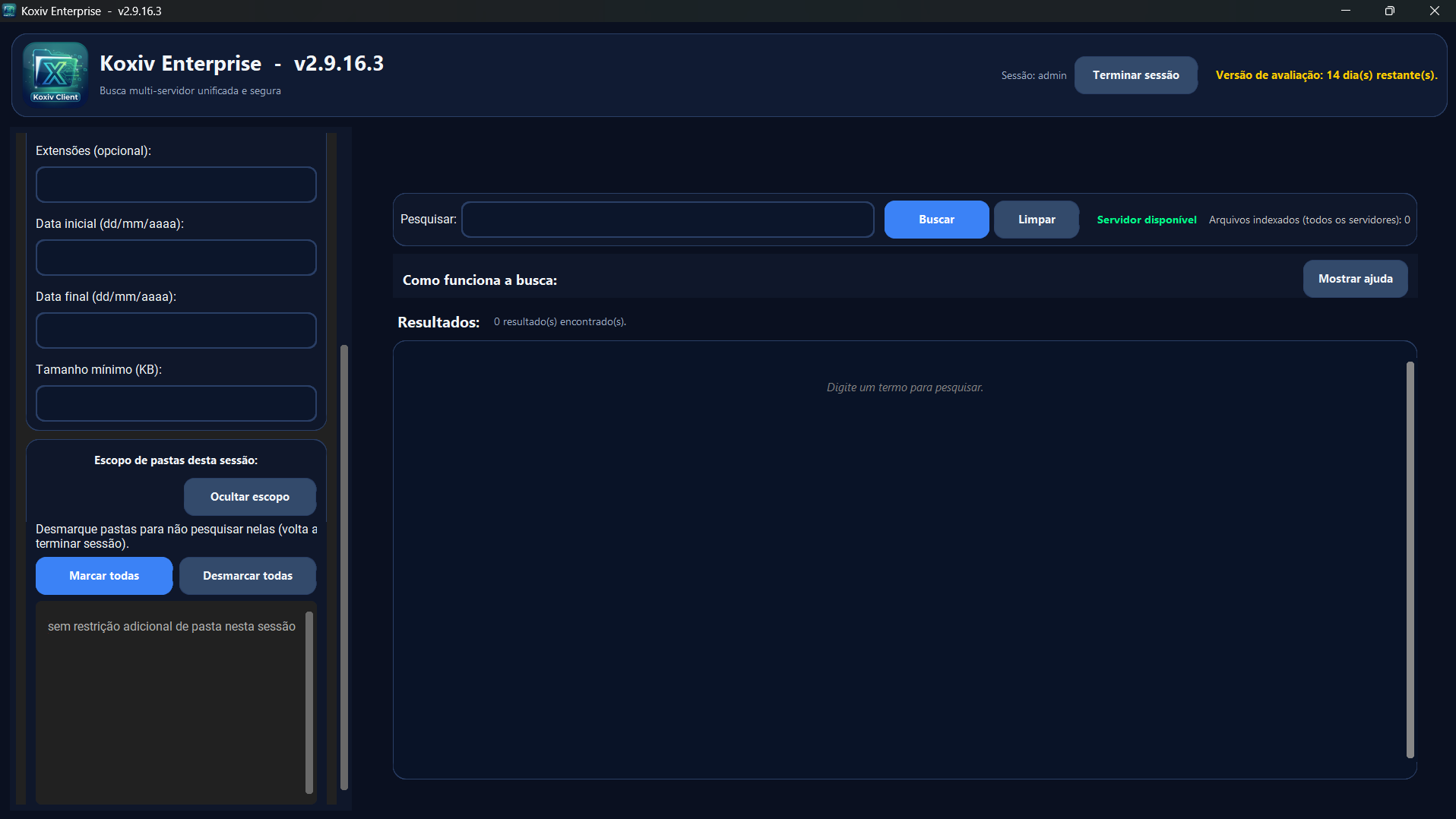
Task: Focus the Pesquisar search input field
Action: pyautogui.click(x=666, y=220)
